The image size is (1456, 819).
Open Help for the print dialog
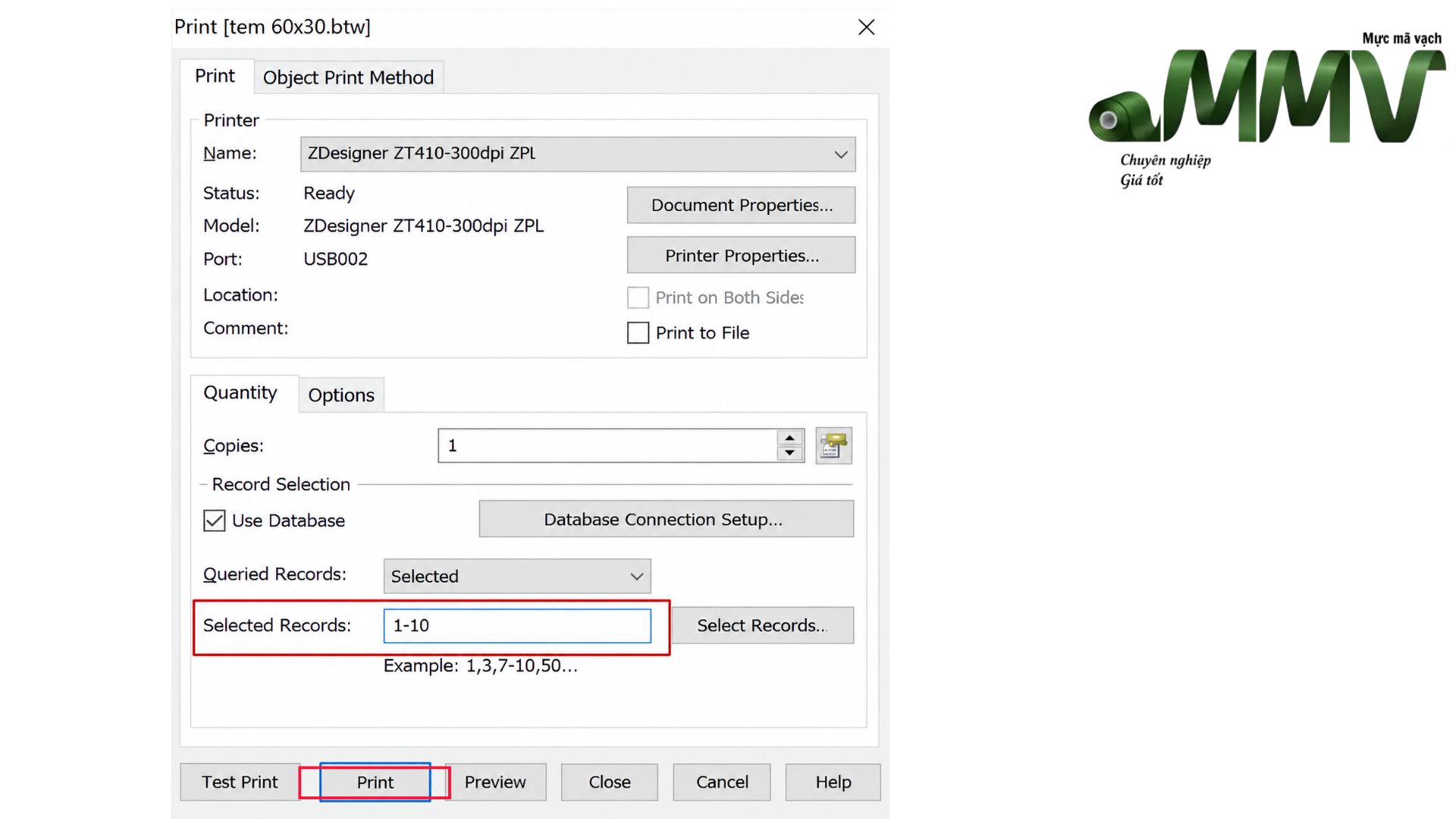coord(833,782)
